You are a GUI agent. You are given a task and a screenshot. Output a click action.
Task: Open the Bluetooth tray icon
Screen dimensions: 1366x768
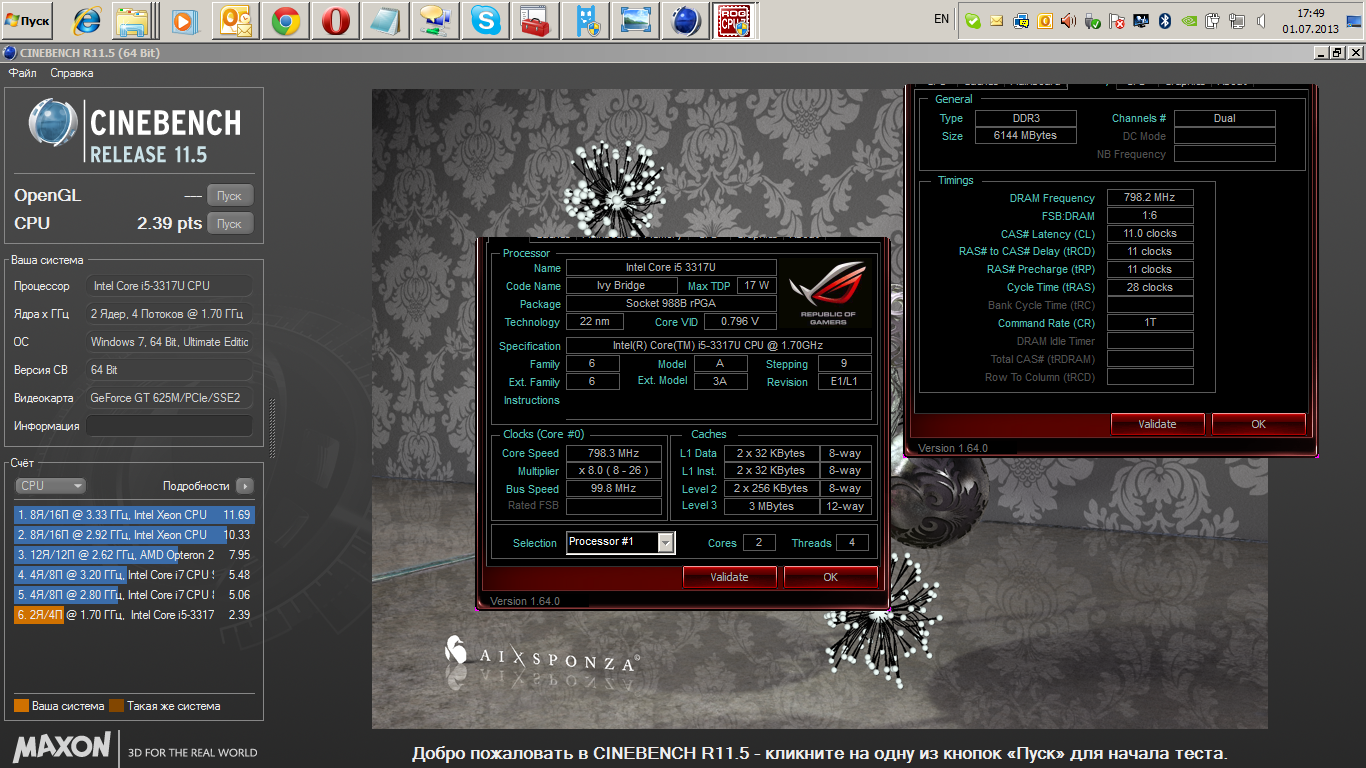1165,20
